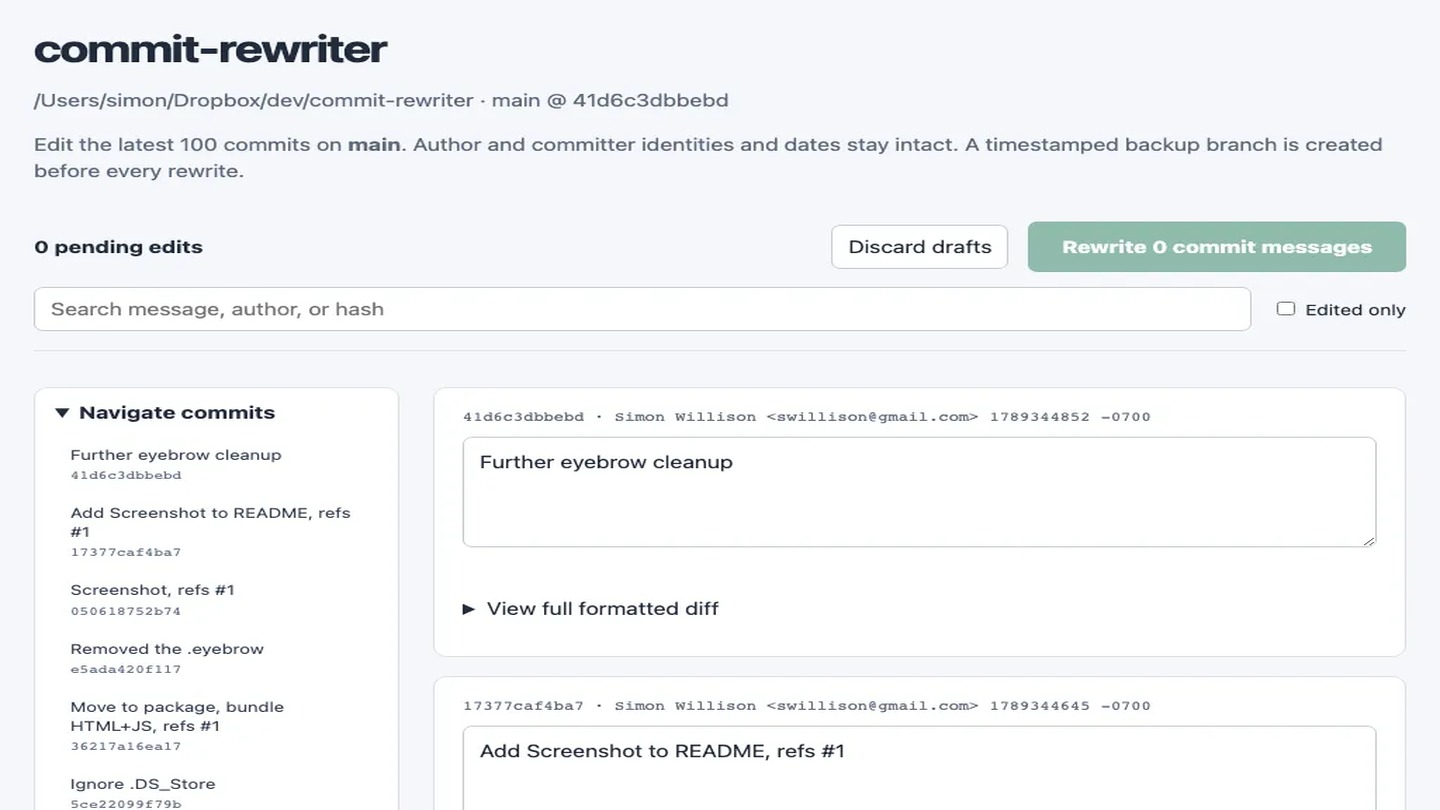Viewport: 1440px width, 810px height.
Task: Click the 050618752b74 hash in sidebar
Action: click(126, 611)
